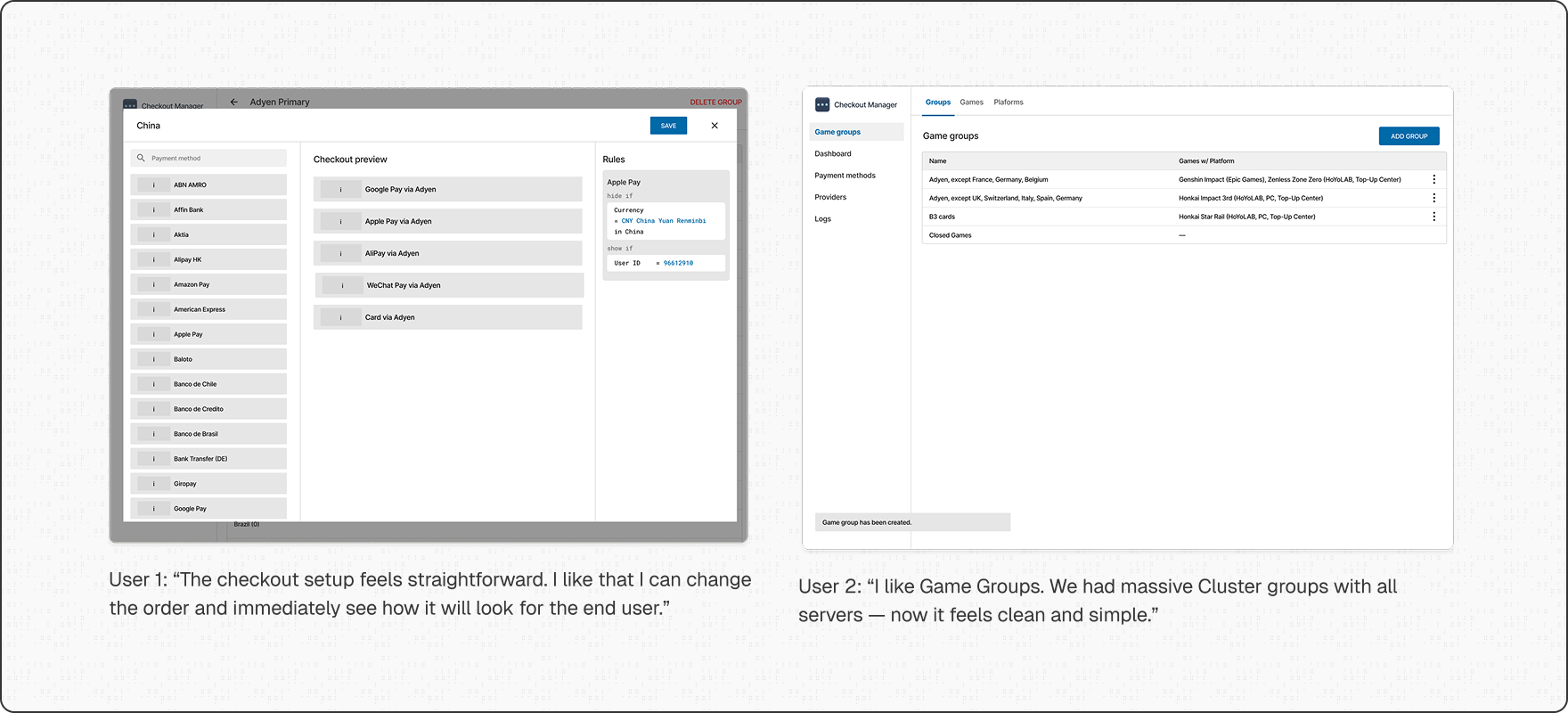Select the Card via Adyen preview row

pyautogui.click(x=448, y=317)
